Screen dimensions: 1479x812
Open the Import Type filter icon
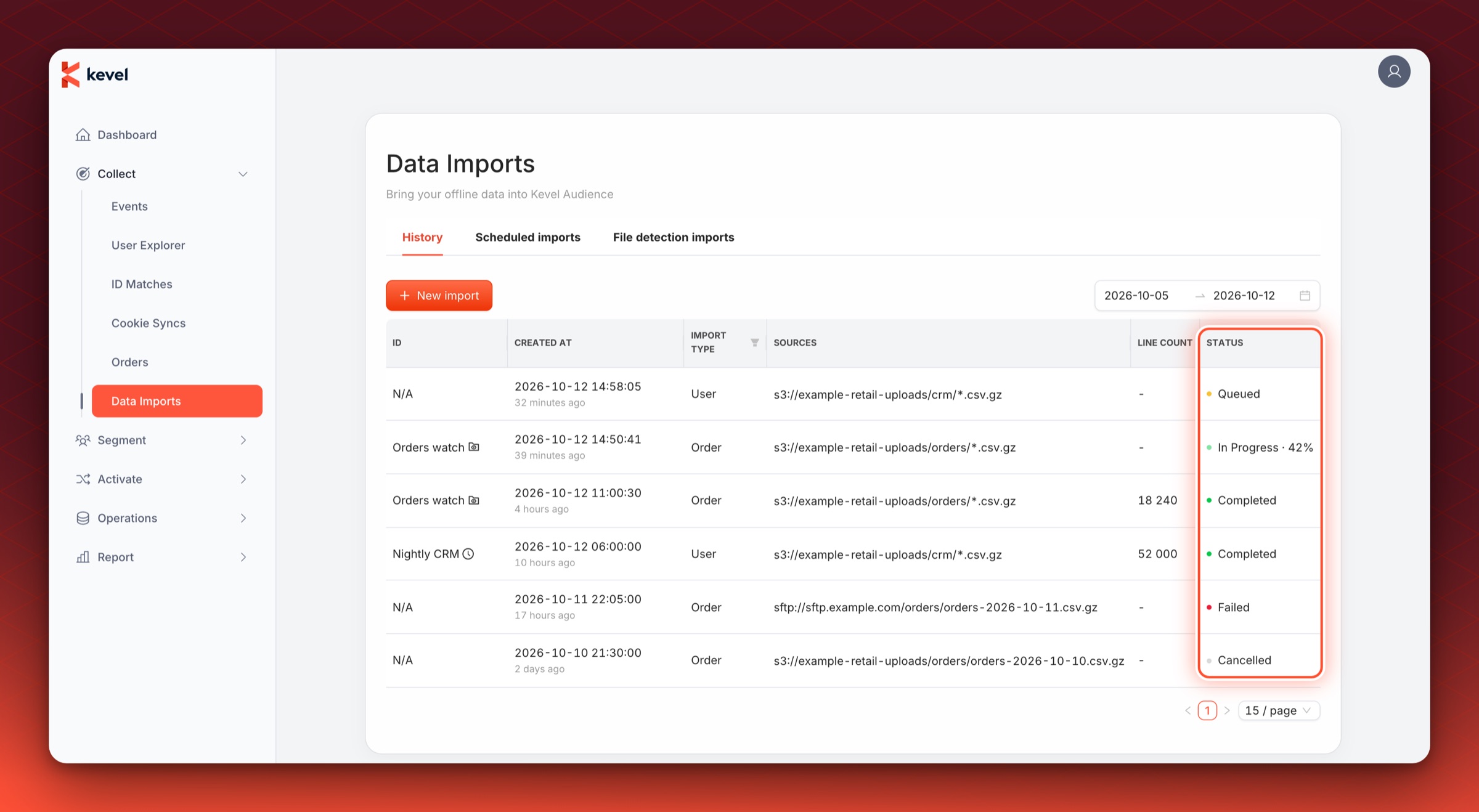[x=754, y=343]
